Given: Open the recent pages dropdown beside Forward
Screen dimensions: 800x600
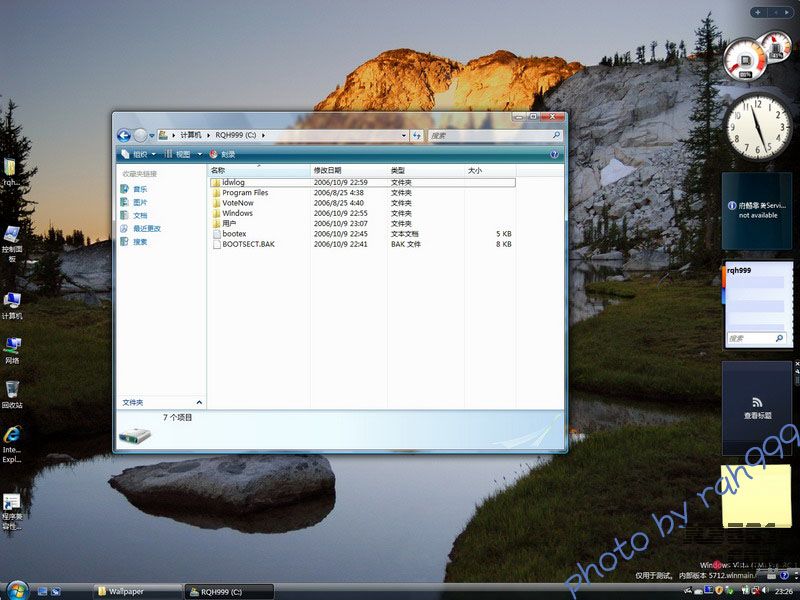Looking at the screenshot, I should click(x=152, y=136).
